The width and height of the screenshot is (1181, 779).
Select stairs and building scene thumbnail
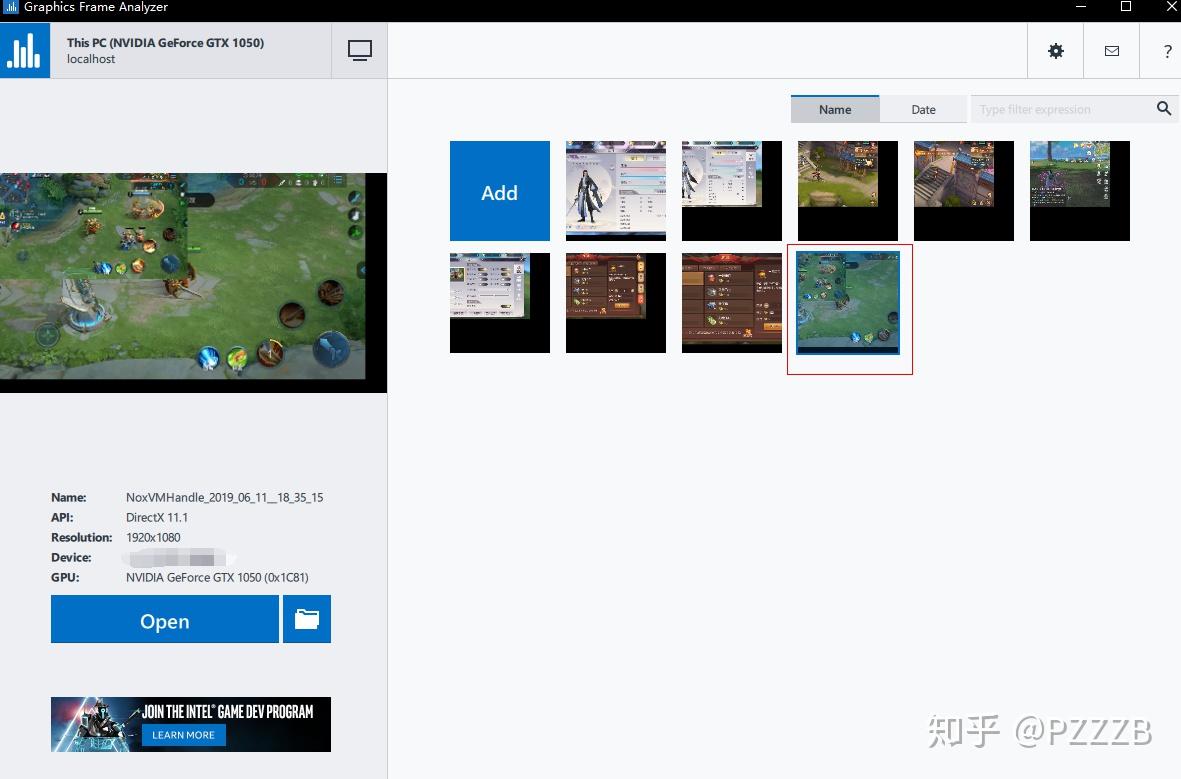963,191
